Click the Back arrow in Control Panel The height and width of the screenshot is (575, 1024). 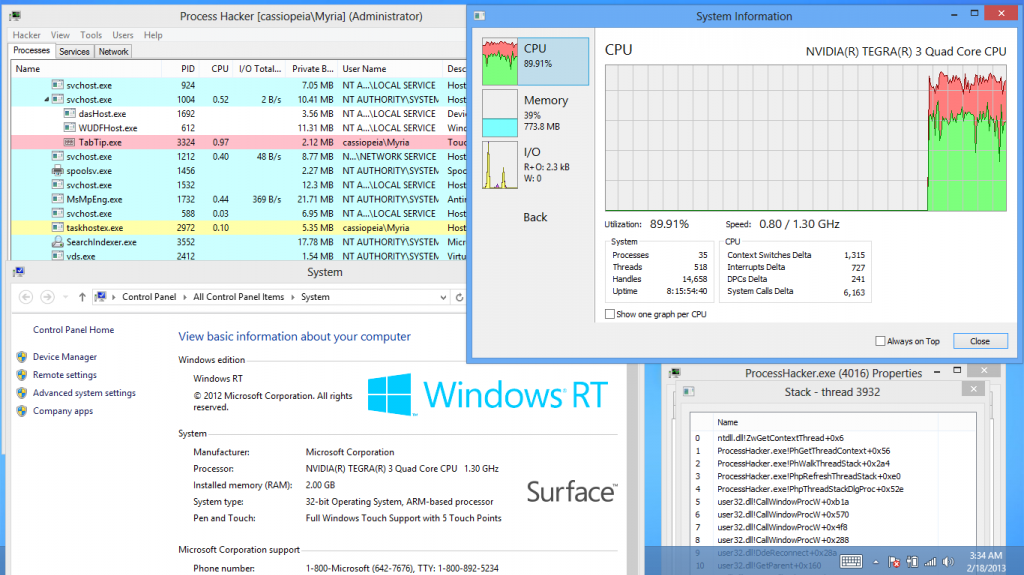26,297
